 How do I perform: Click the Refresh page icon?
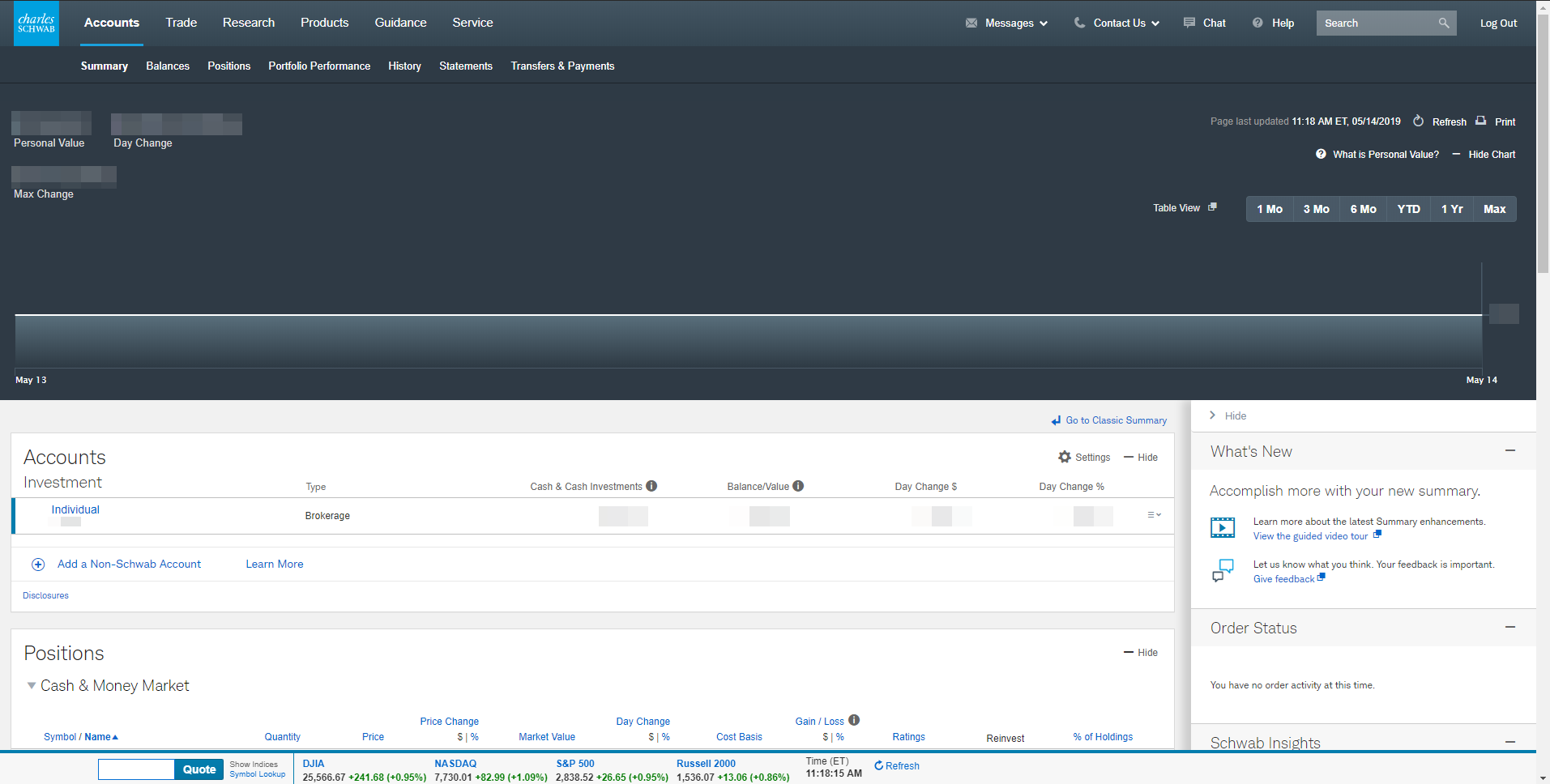click(1418, 121)
